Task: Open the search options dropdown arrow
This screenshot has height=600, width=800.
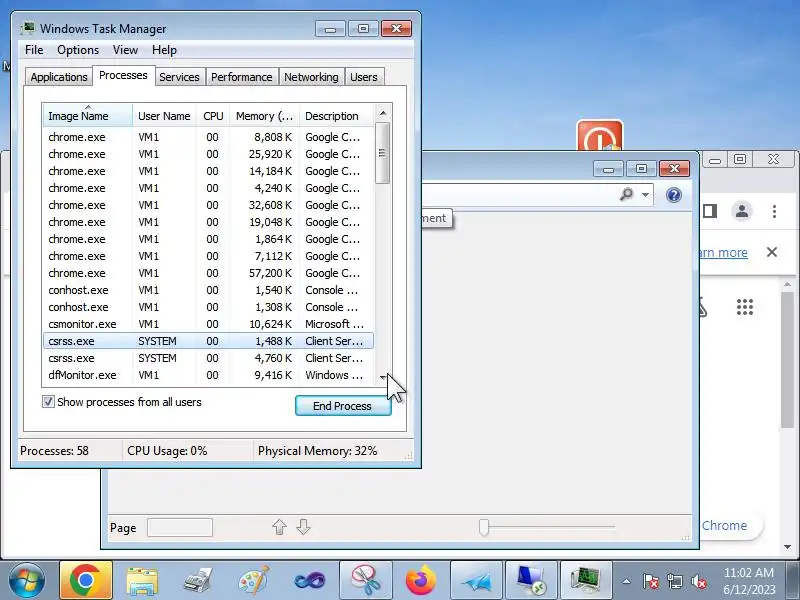Action: coord(645,195)
